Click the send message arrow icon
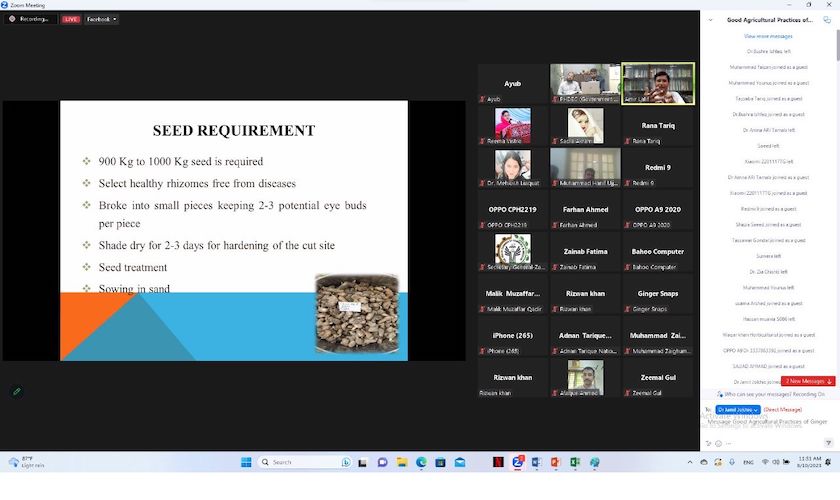Viewport: 840px width, 500px height. click(826, 443)
